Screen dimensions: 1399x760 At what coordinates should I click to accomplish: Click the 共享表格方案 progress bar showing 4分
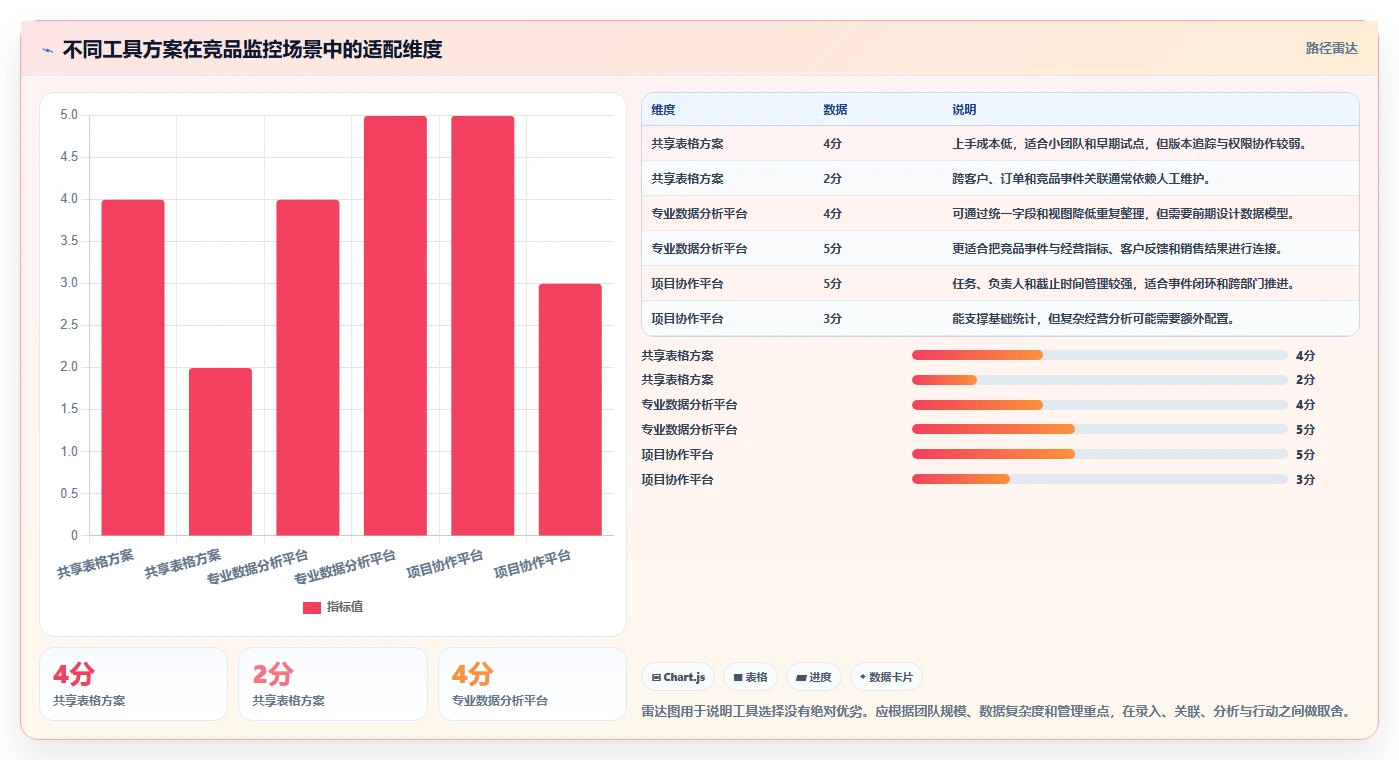point(1100,355)
